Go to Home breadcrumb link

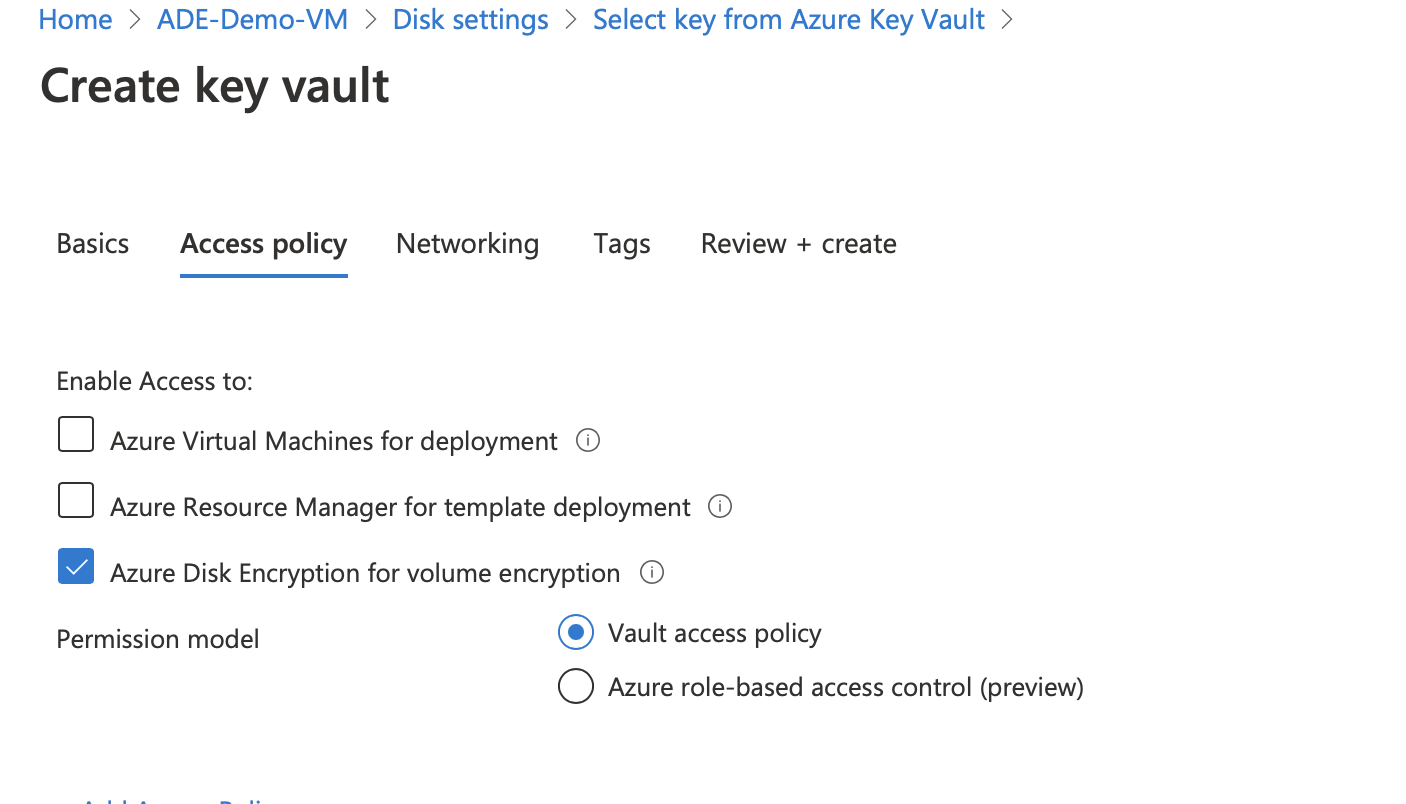[75, 19]
